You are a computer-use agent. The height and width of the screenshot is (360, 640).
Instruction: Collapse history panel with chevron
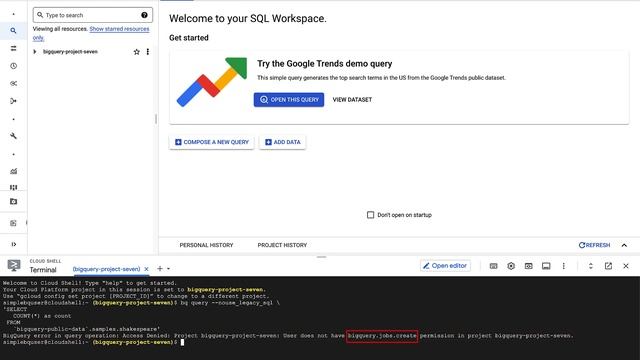[x=624, y=245]
